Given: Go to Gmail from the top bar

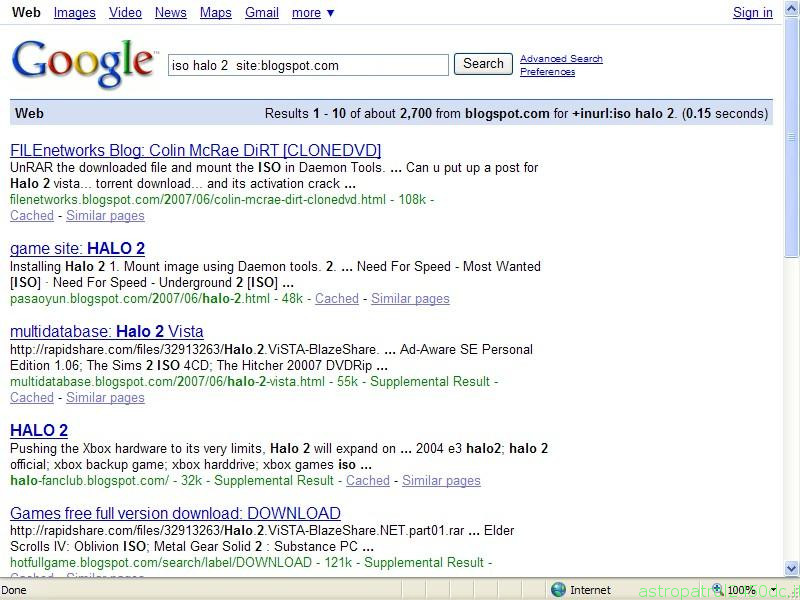Looking at the screenshot, I should coord(262,13).
